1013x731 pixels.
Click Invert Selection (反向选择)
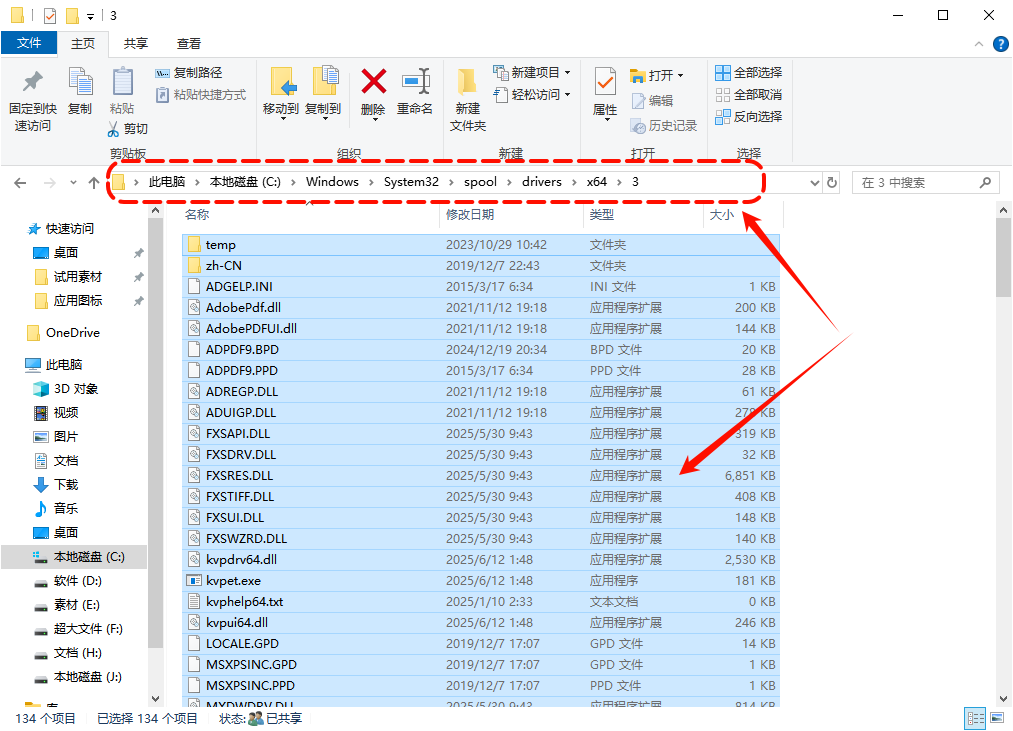(749, 117)
